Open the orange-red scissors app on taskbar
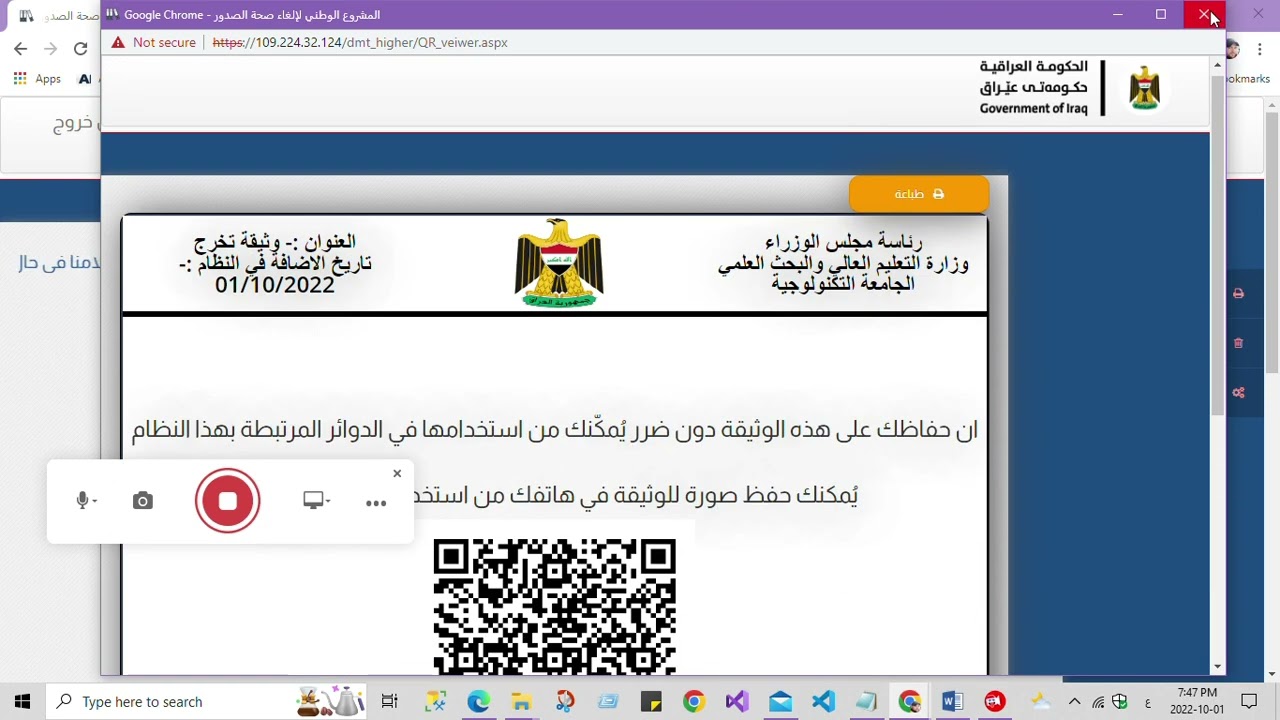Screen dimensions: 1280x720 tap(565, 701)
